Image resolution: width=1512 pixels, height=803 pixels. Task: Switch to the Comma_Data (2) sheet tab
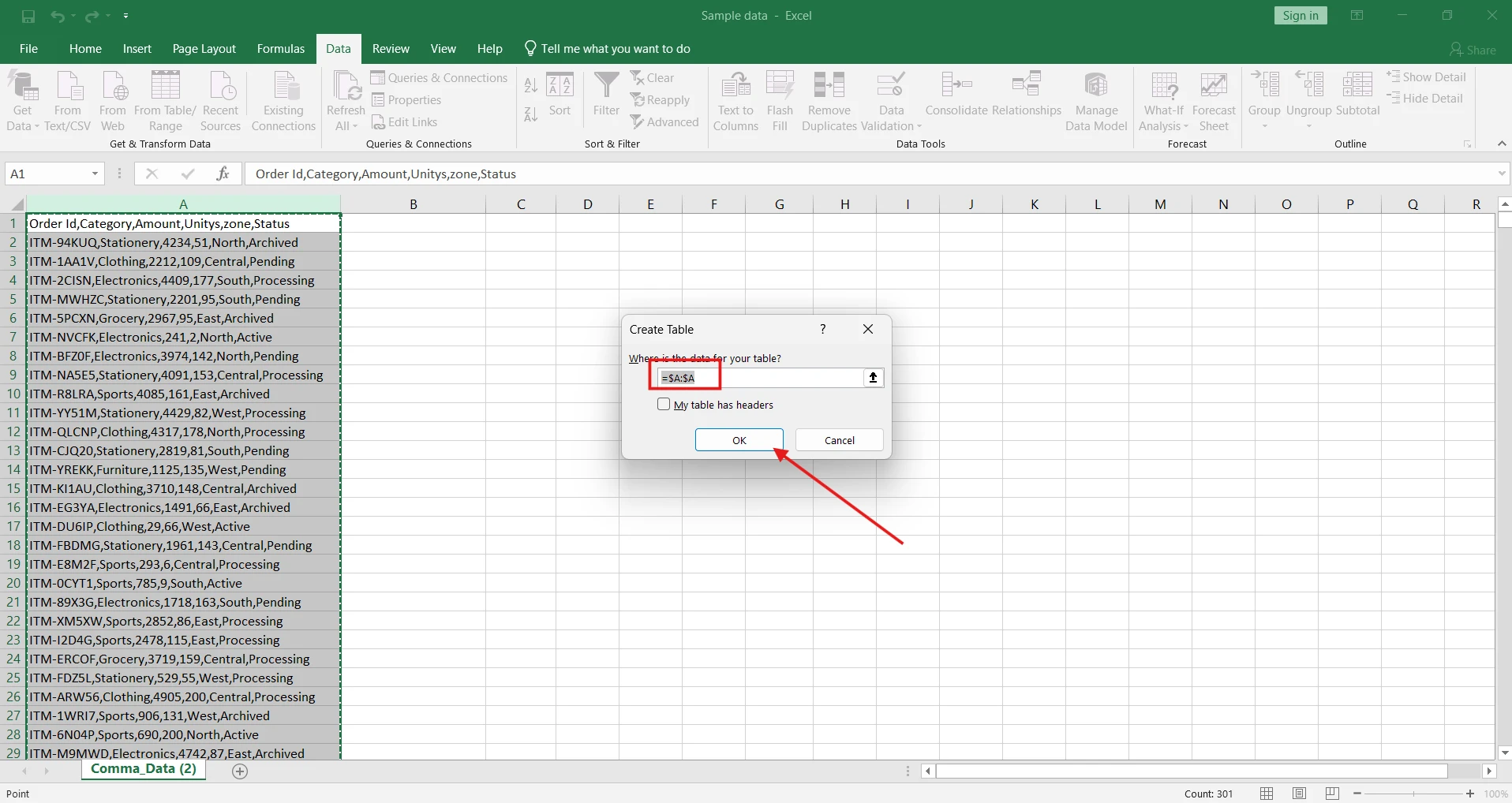click(x=144, y=769)
